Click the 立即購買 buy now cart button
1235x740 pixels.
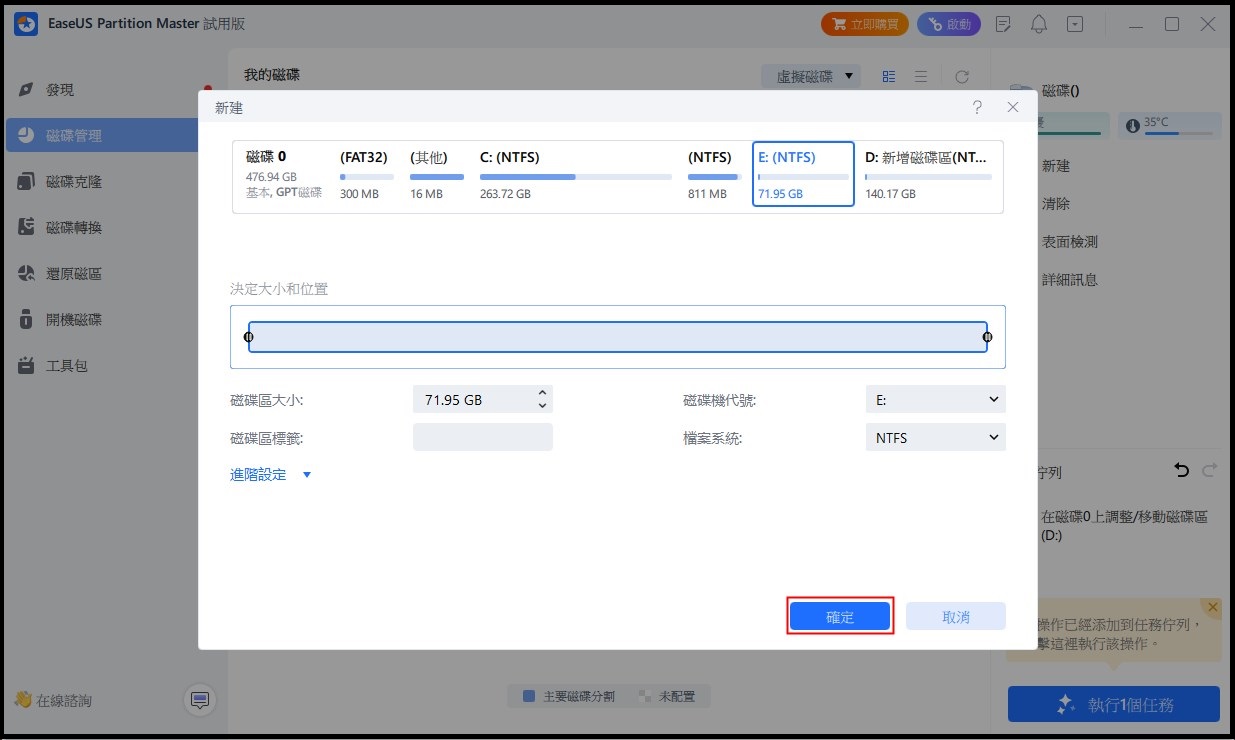click(865, 24)
